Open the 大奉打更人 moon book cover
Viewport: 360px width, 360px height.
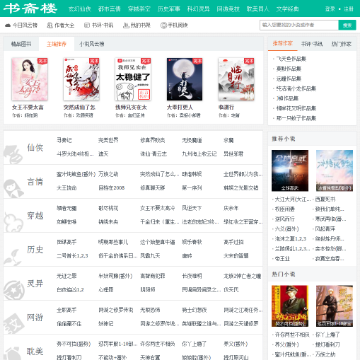(x=185, y=79)
